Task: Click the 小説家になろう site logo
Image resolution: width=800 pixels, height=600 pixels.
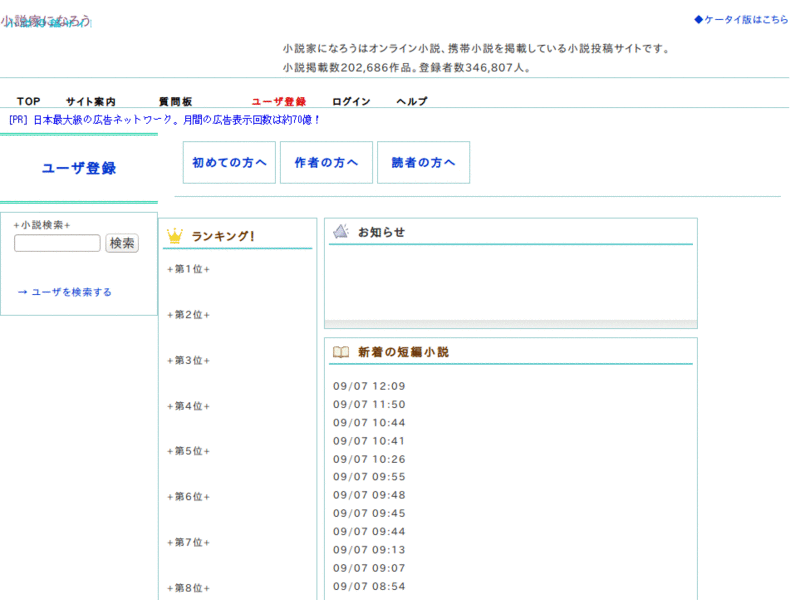Action: (48, 20)
